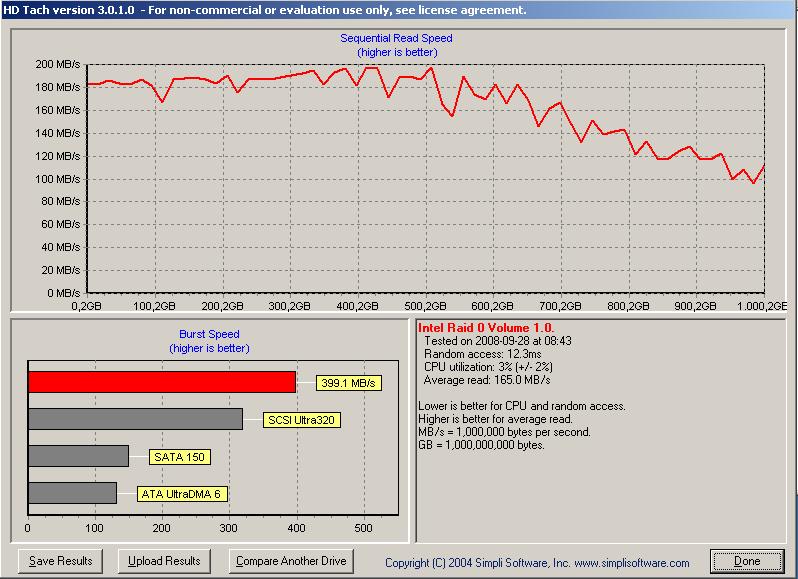Click the Burst Speed chart title
The height and width of the screenshot is (579, 798).
[x=209, y=334]
